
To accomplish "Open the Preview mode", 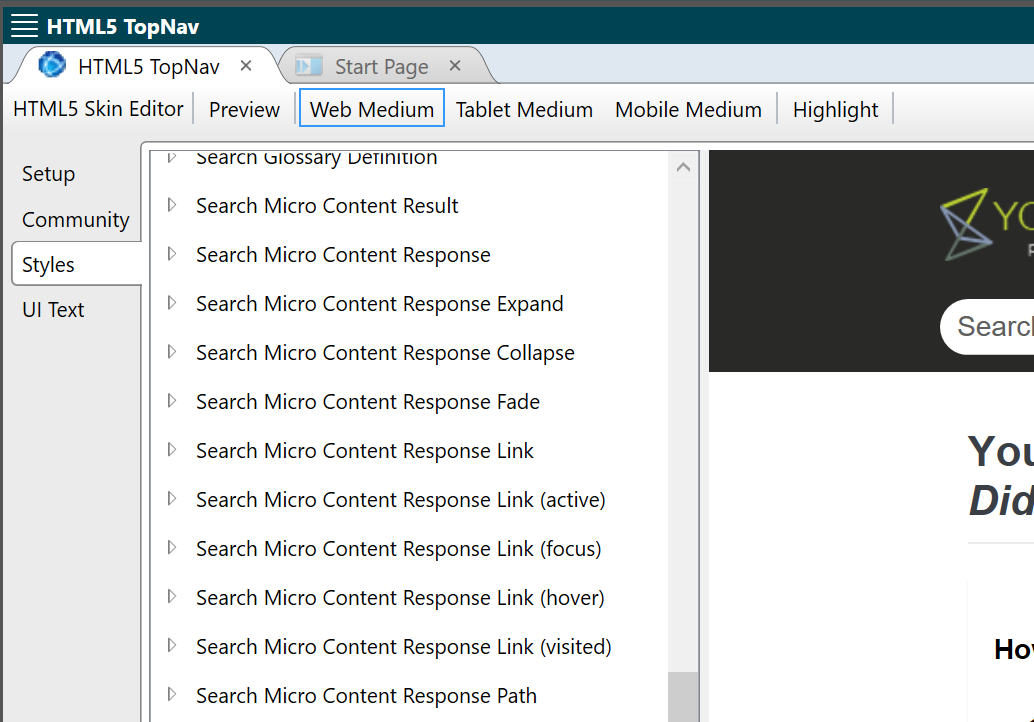I will point(243,109).
